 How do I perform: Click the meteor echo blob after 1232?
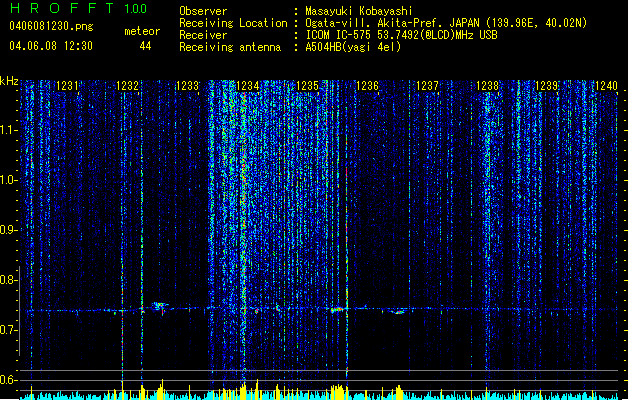click(160, 307)
